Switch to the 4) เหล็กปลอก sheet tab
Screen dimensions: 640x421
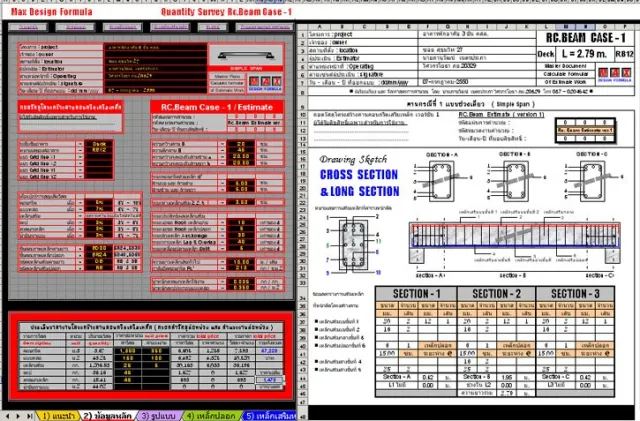pos(211,416)
